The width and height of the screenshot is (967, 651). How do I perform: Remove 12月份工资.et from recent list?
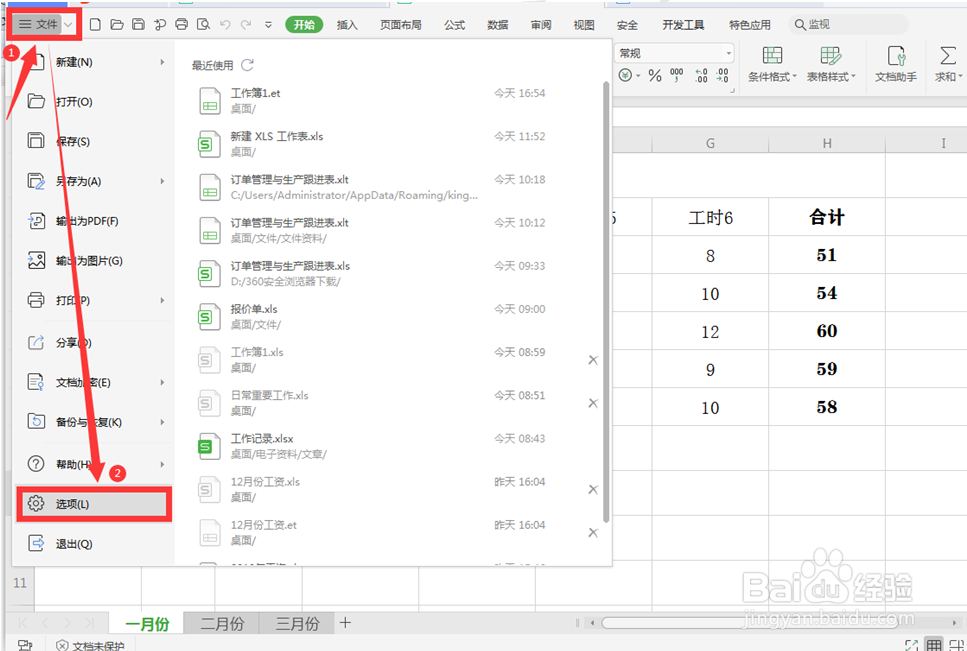coord(593,533)
